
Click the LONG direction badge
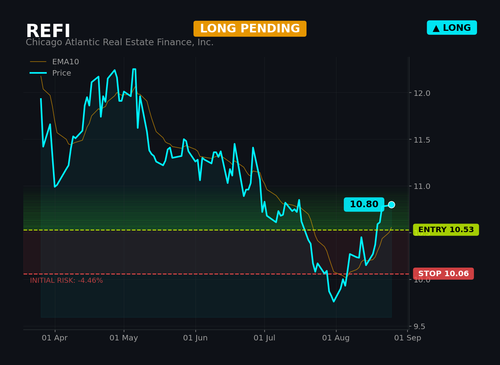[452, 28]
